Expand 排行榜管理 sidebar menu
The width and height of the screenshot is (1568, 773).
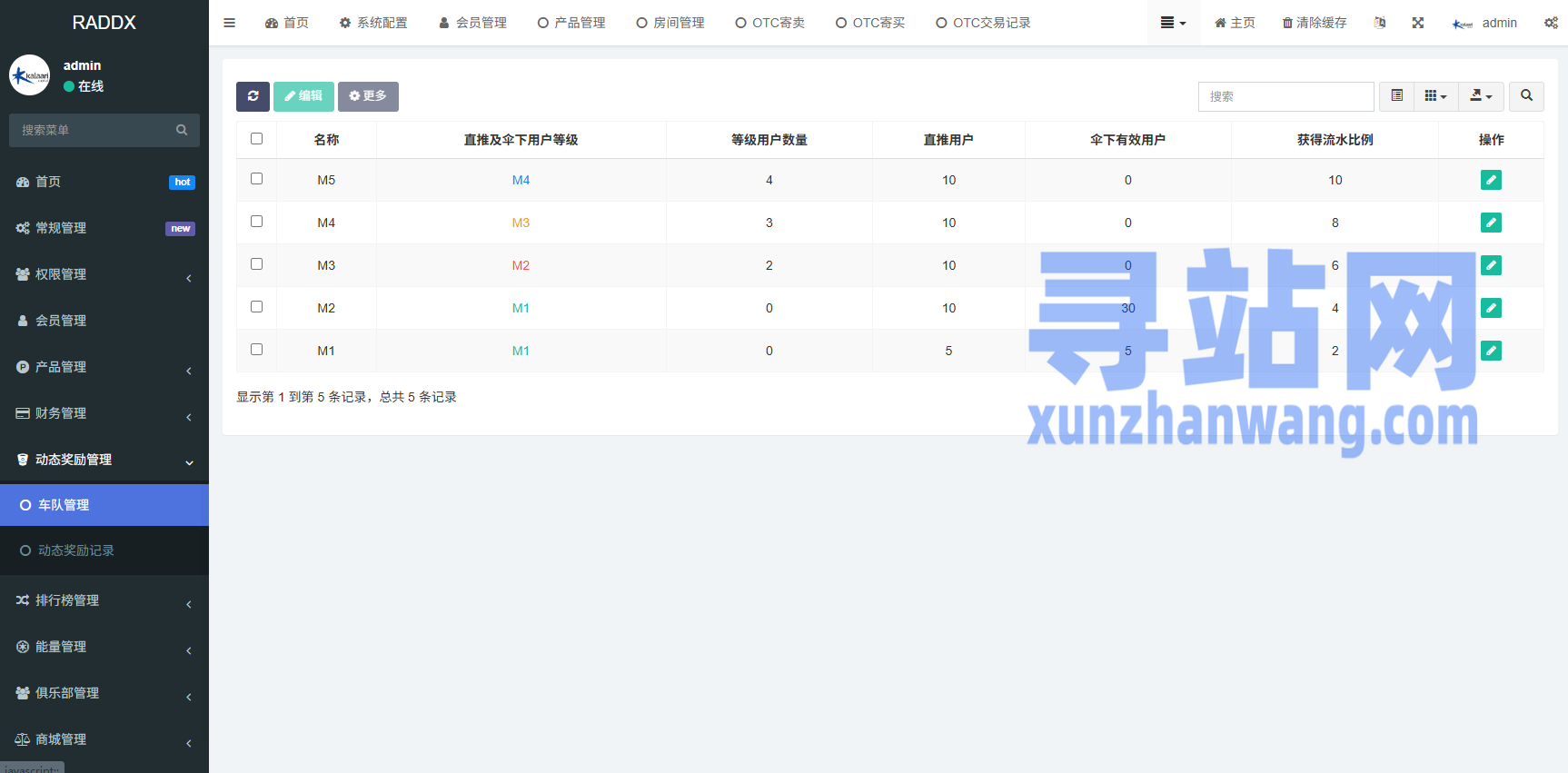tap(104, 600)
